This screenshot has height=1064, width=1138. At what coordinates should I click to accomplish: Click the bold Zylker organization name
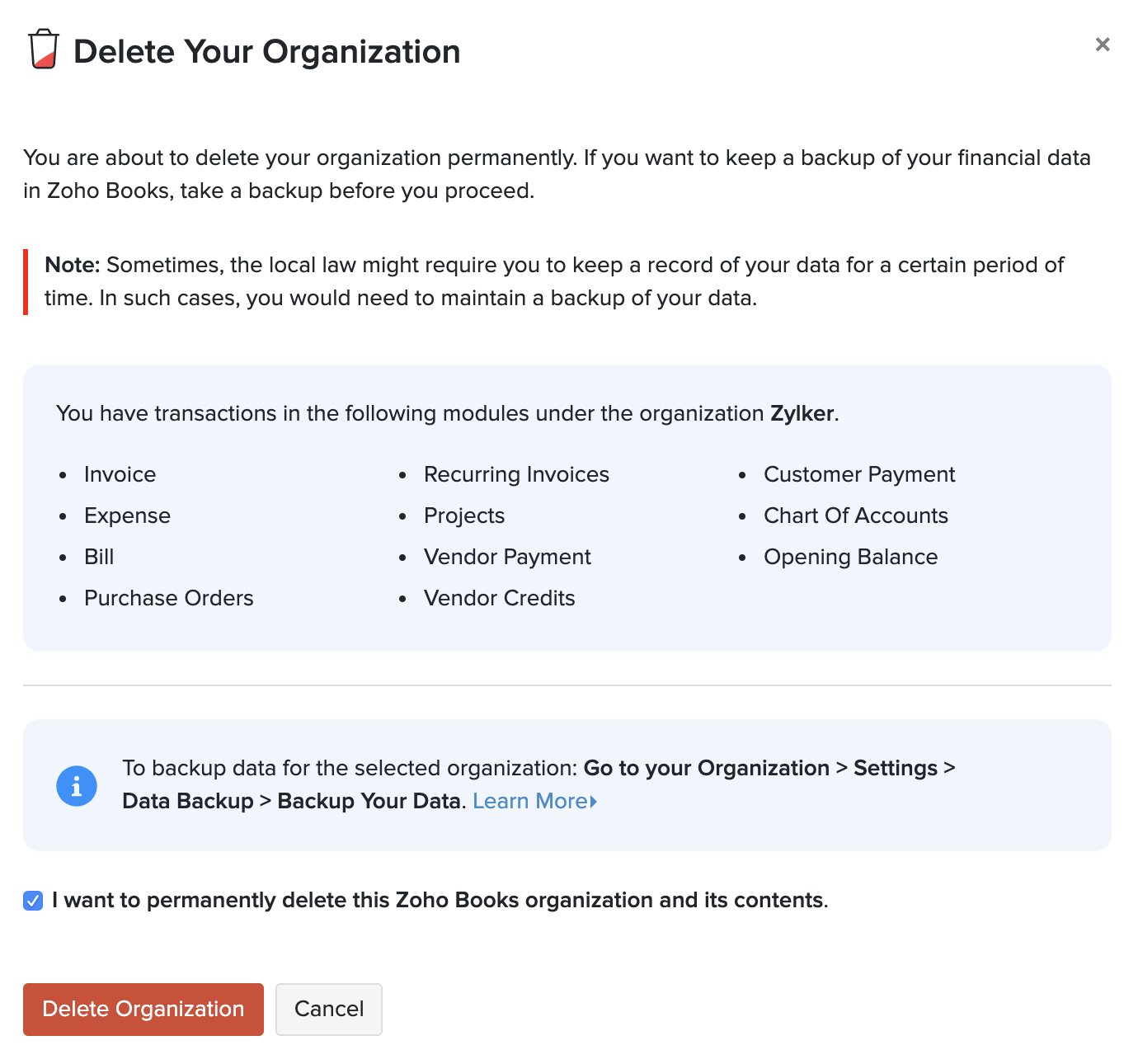[802, 413]
